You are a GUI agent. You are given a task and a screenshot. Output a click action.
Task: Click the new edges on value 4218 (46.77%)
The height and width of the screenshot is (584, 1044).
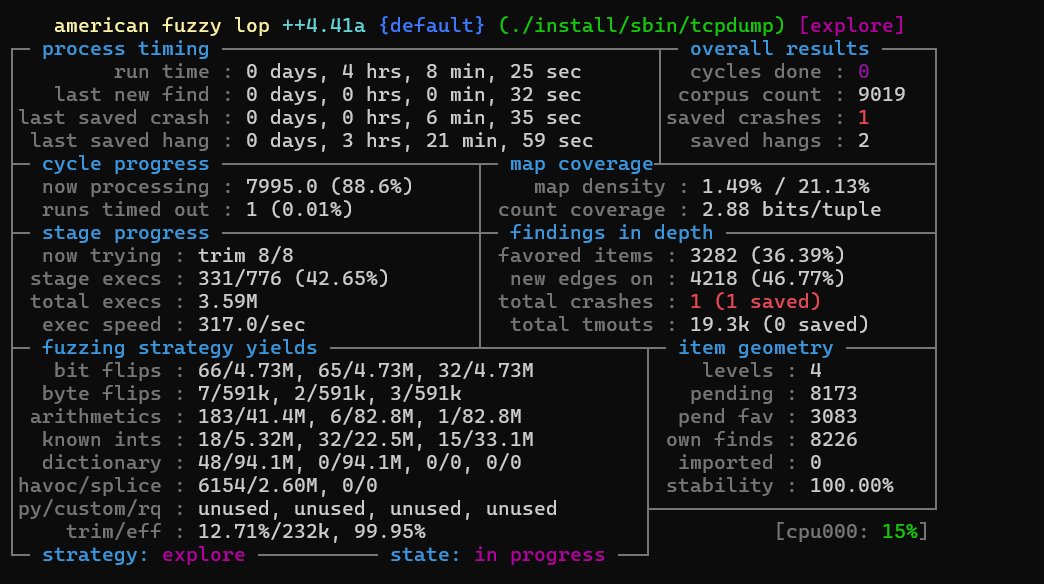click(x=768, y=278)
